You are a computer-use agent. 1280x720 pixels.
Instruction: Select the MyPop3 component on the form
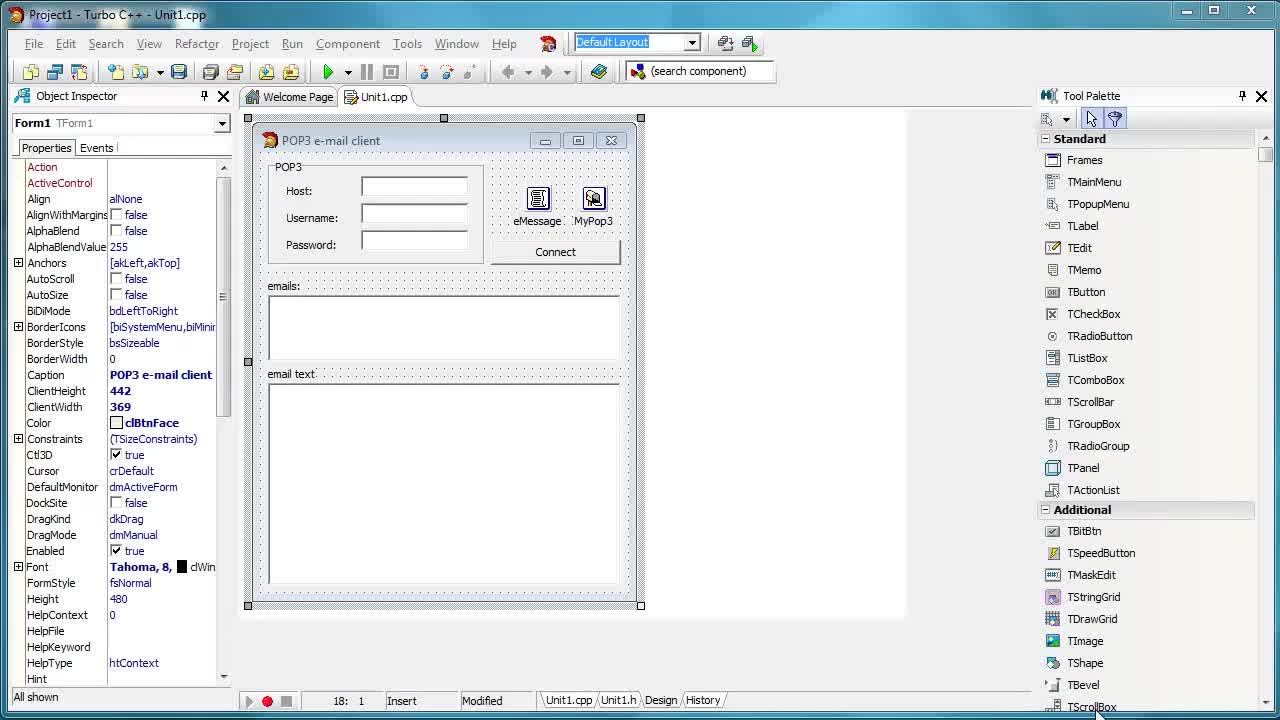pos(594,198)
